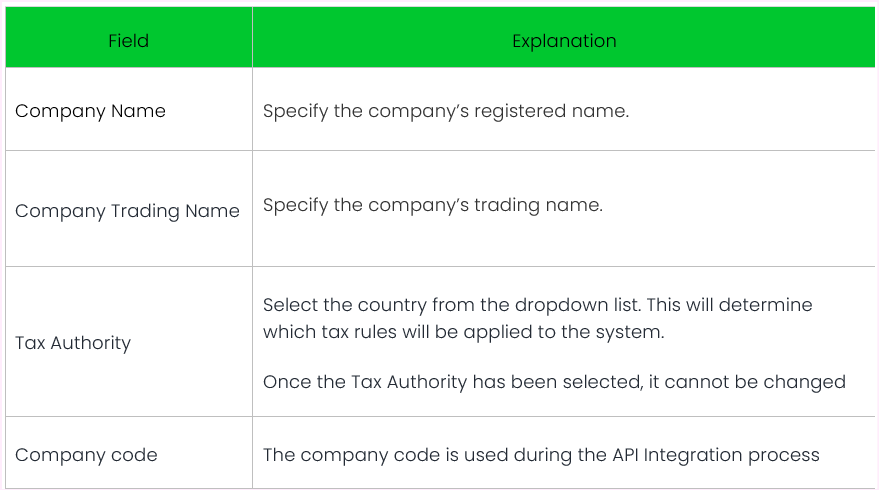Image resolution: width=879 pixels, height=490 pixels.
Task: Click the sentence starting 'Once the Tax Authority'
Action: [x=554, y=381]
